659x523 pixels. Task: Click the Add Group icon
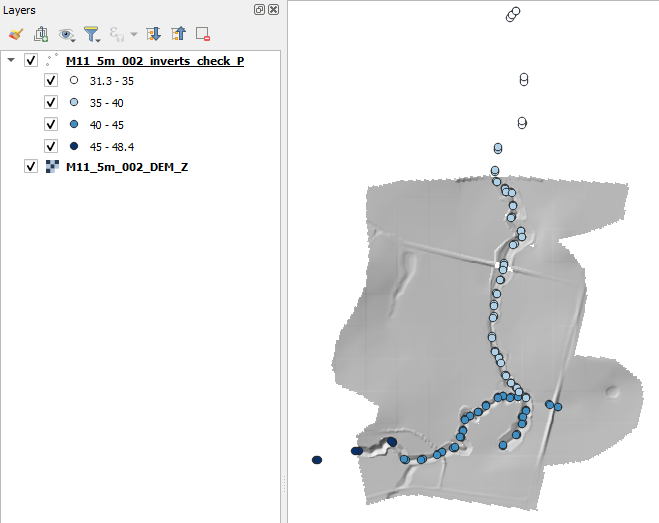coord(41,34)
